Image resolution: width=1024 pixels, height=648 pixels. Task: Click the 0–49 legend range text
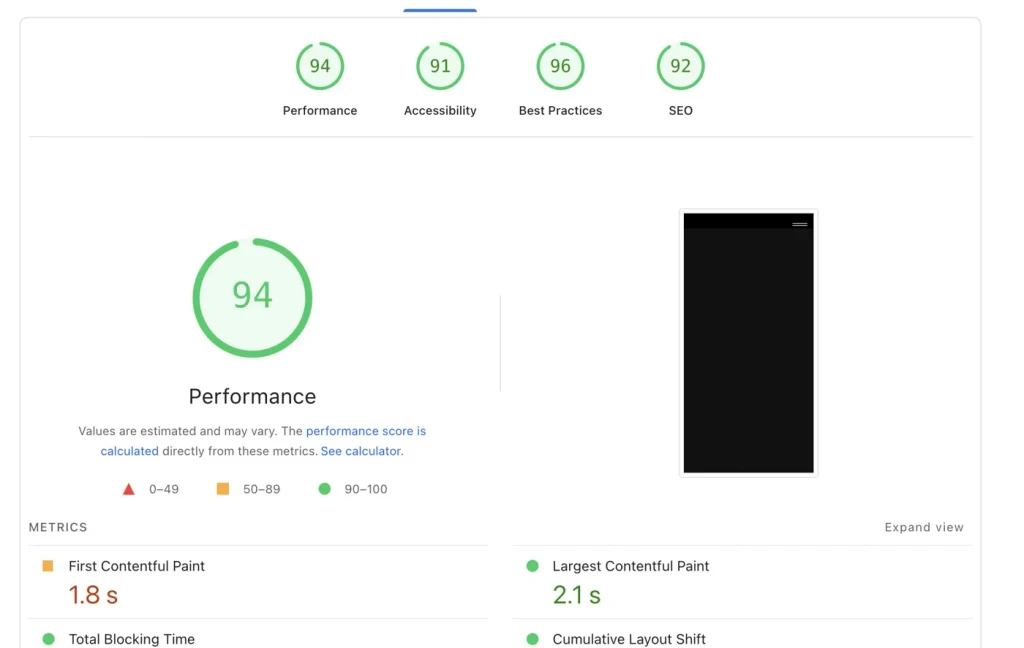click(x=164, y=489)
